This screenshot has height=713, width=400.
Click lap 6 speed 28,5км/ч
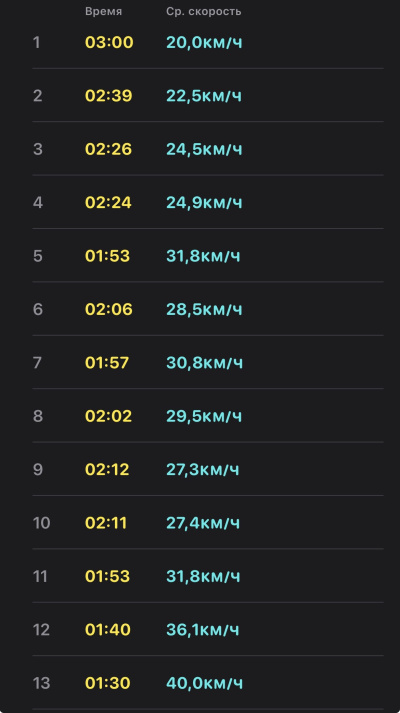(x=204, y=309)
